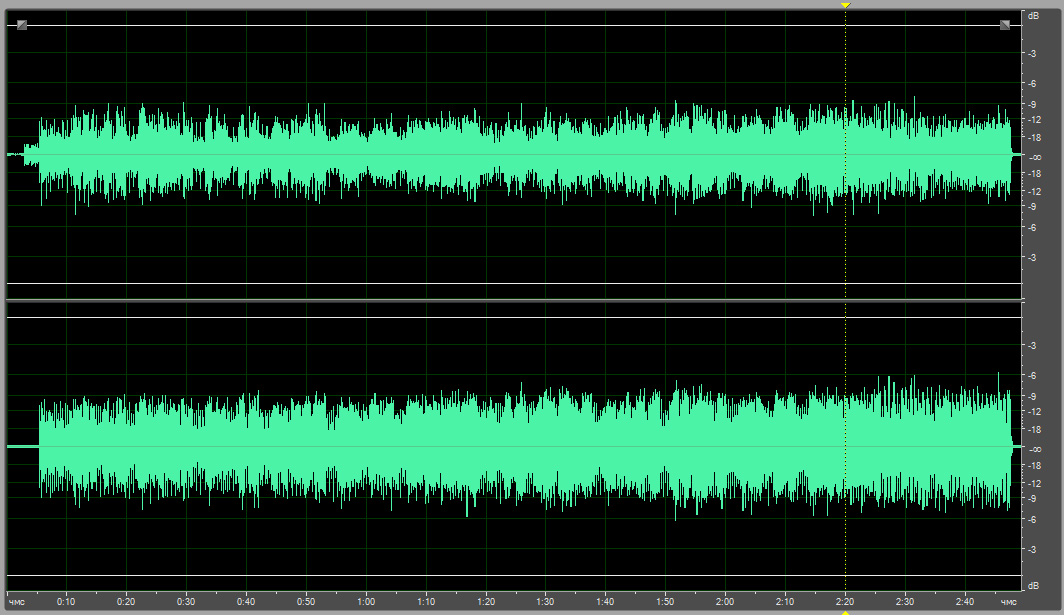Click the -3 dB mark atop upper channel scale
Screen dimensions: 1064x615
(x=1033, y=52)
